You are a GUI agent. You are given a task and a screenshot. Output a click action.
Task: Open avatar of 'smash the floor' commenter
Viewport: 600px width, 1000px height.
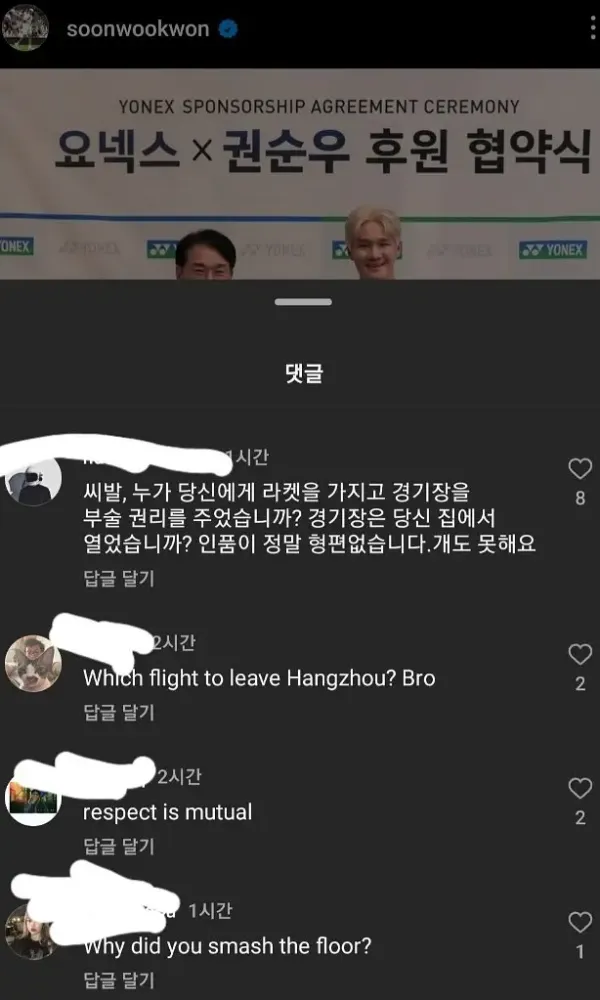(32, 932)
